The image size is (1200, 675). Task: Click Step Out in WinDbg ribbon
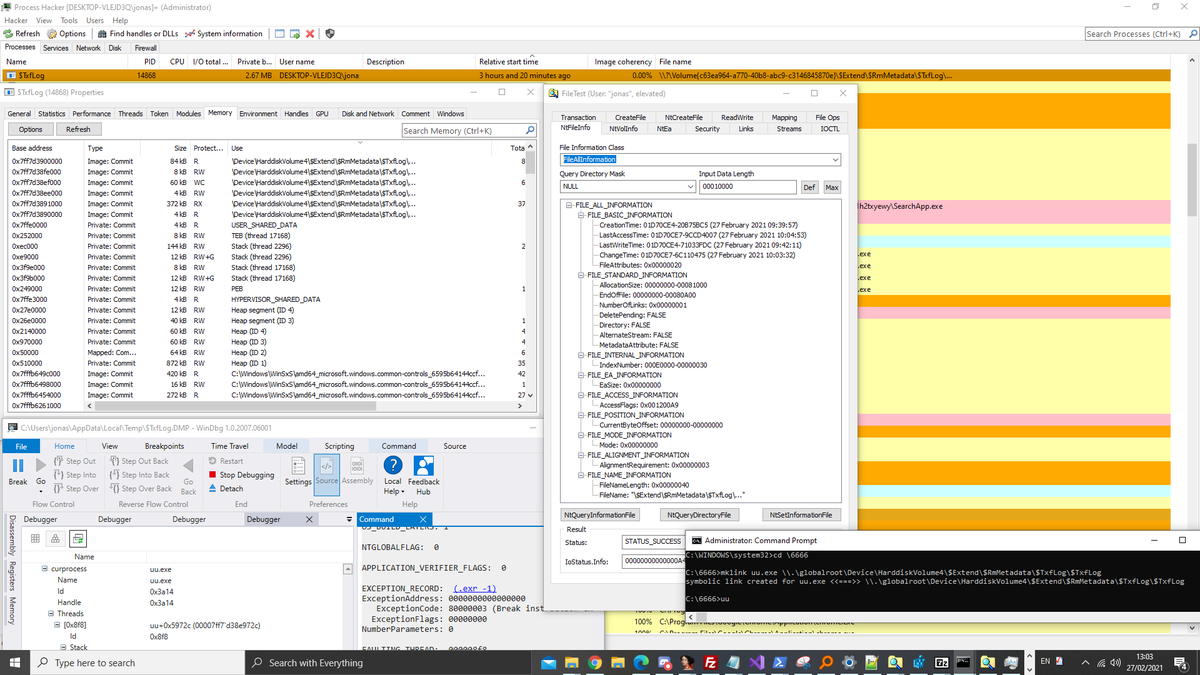73,461
